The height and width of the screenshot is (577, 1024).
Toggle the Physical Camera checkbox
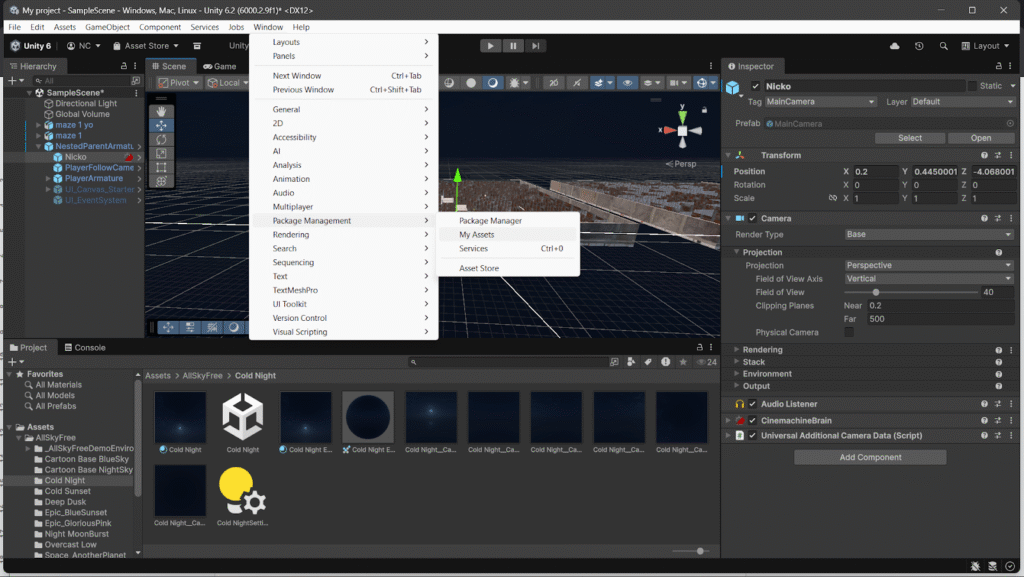click(849, 332)
